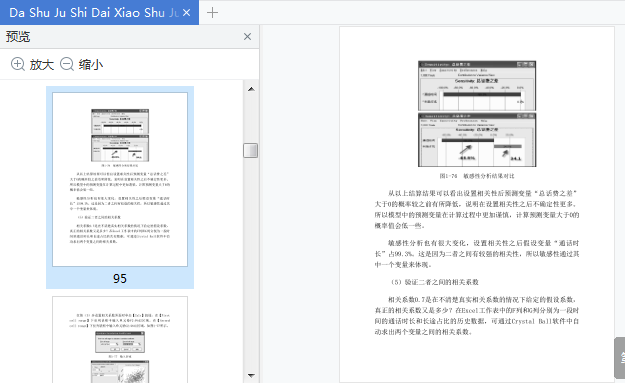Click the 预览 panel title
Image resolution: width=625 pixels, height=383 pixels.
(x=18, y=37)
